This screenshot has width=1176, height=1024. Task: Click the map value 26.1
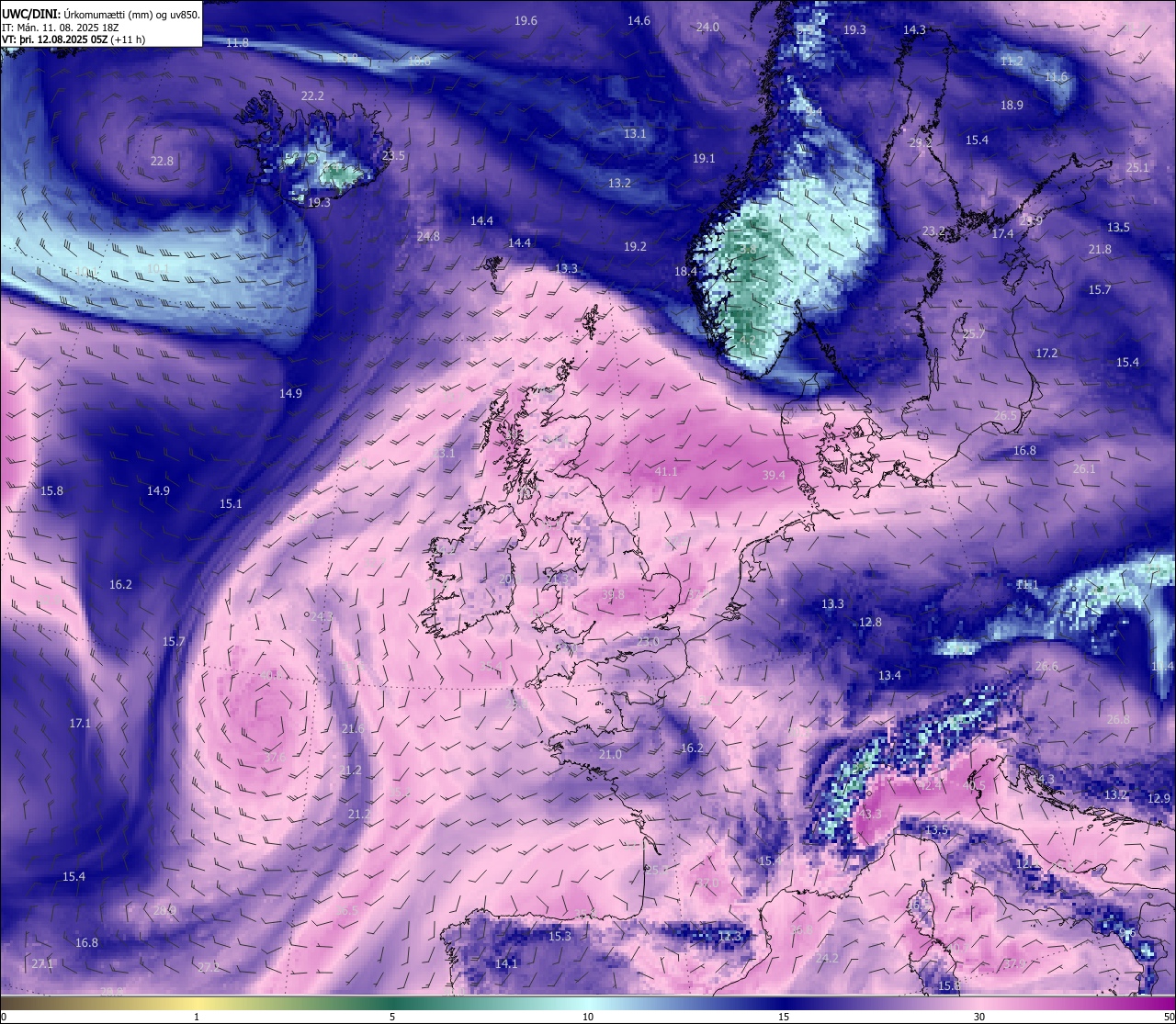[x=1084, y=468]
